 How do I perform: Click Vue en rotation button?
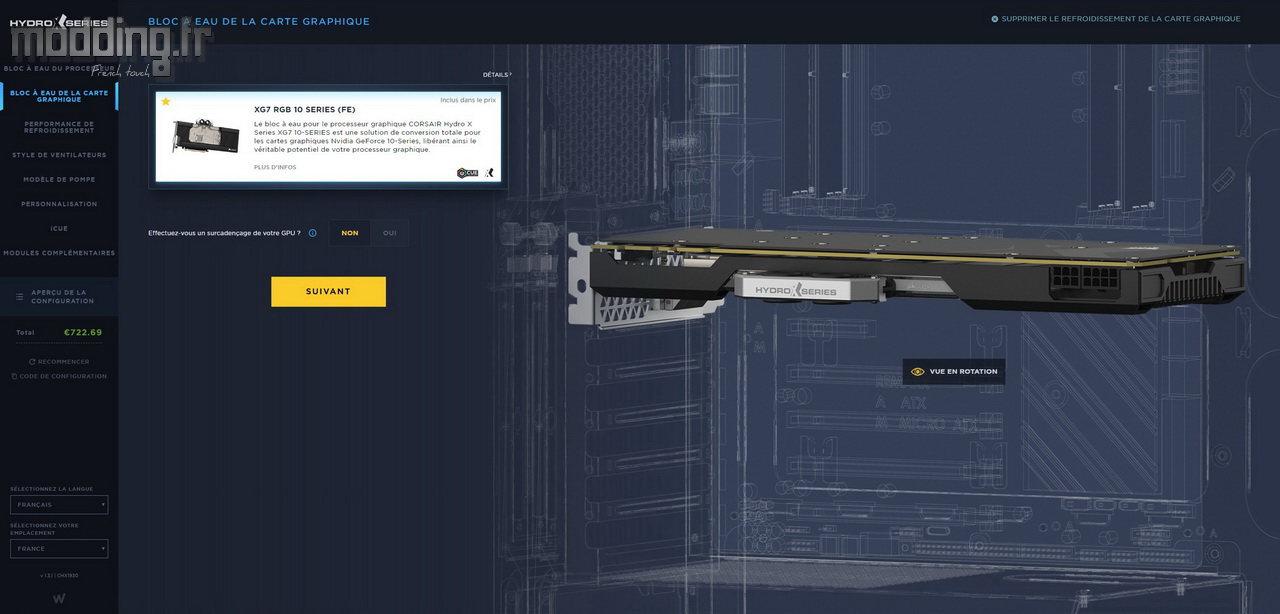[x=953, y=372]
